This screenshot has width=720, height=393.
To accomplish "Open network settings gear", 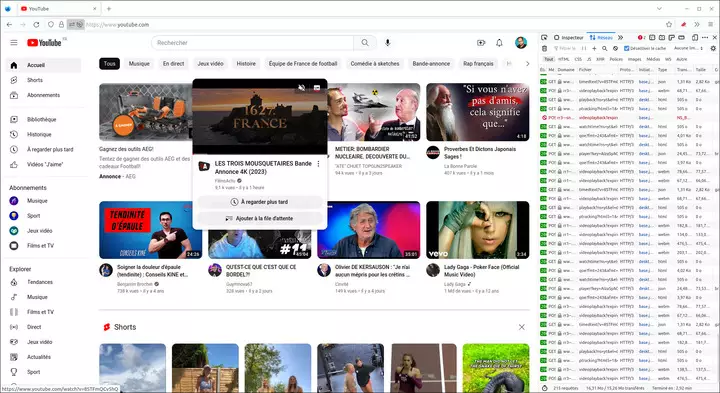I will 713,48.
